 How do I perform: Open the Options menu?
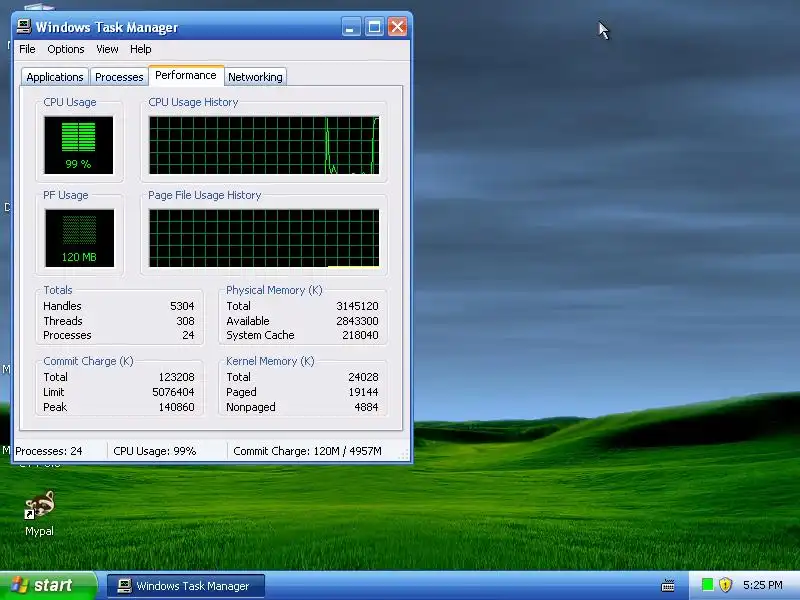click(66, 49)
